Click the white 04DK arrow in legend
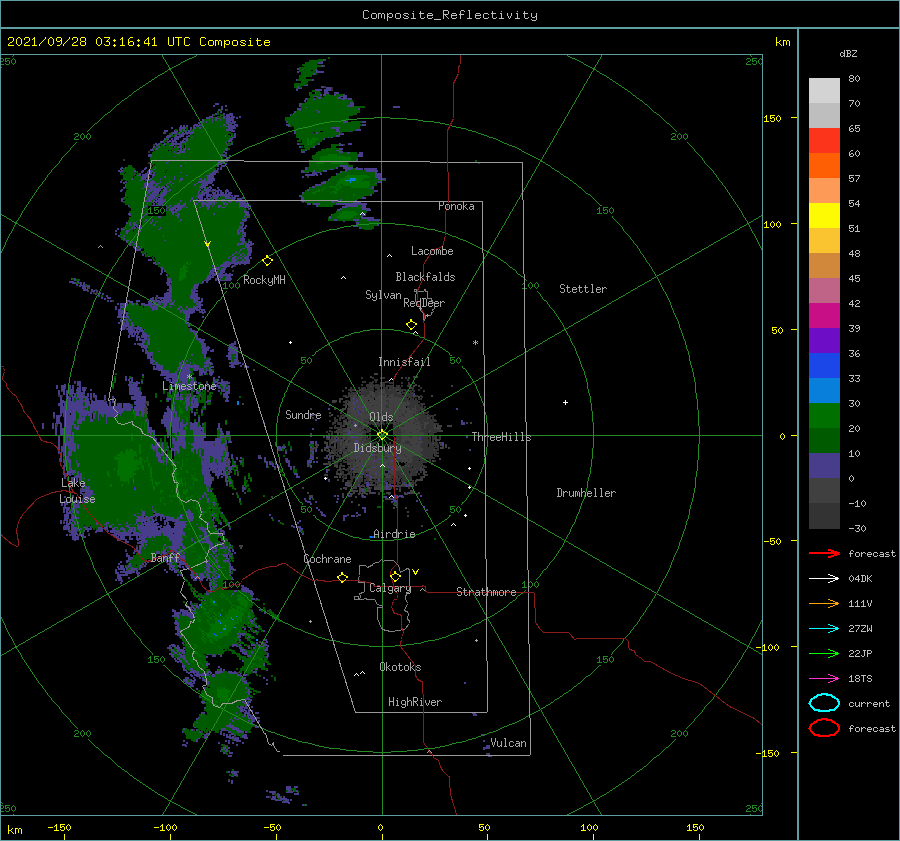 (825, 579)
